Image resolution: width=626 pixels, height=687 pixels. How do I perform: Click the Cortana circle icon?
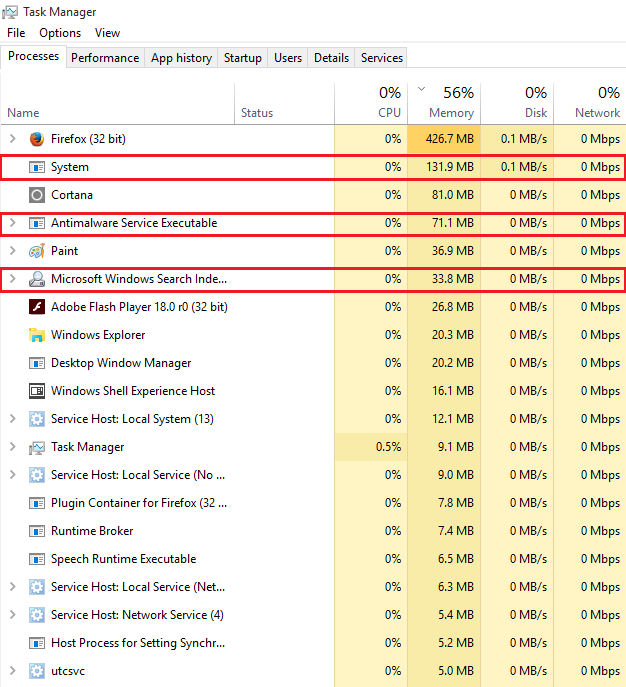pyautogui.click(x=37, y=195)
